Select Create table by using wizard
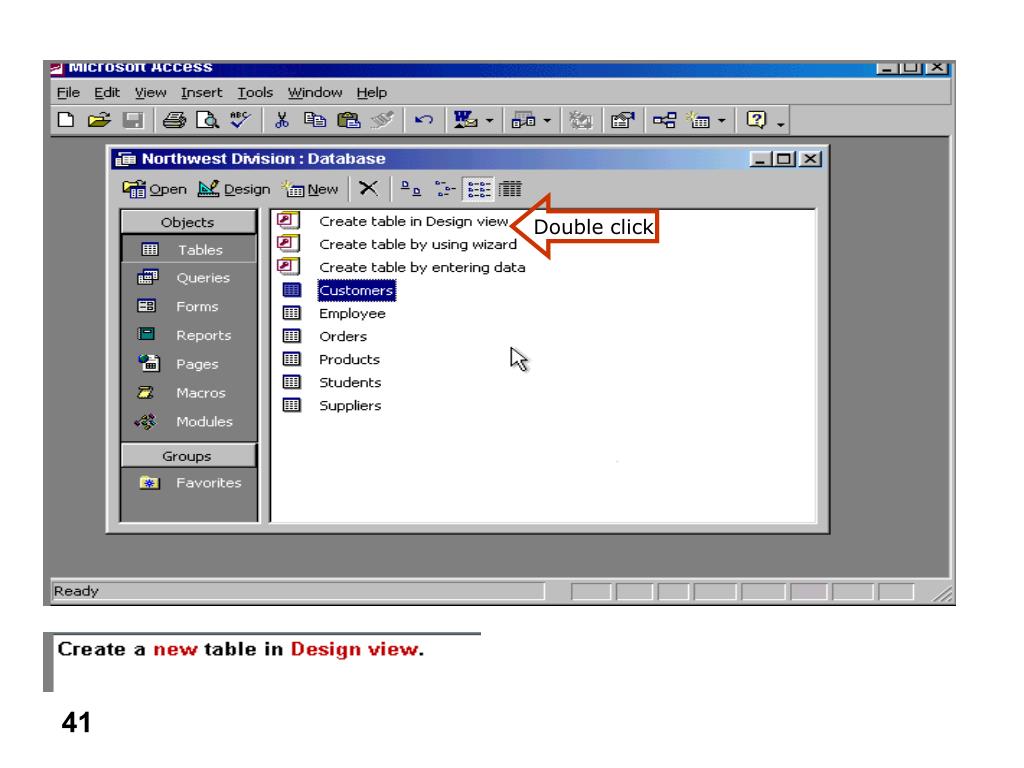This screenshot has height=768, width=1024. tap(418, 244)
